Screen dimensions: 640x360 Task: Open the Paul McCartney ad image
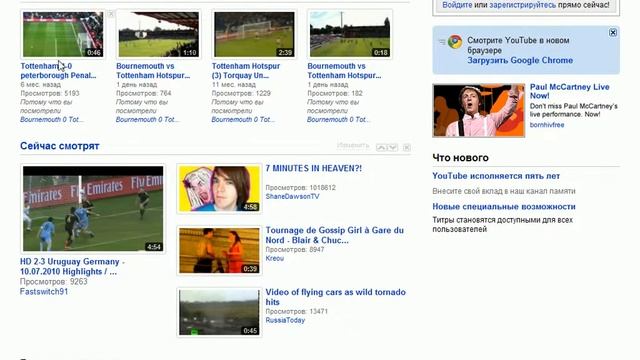click(x=479, y=111)
